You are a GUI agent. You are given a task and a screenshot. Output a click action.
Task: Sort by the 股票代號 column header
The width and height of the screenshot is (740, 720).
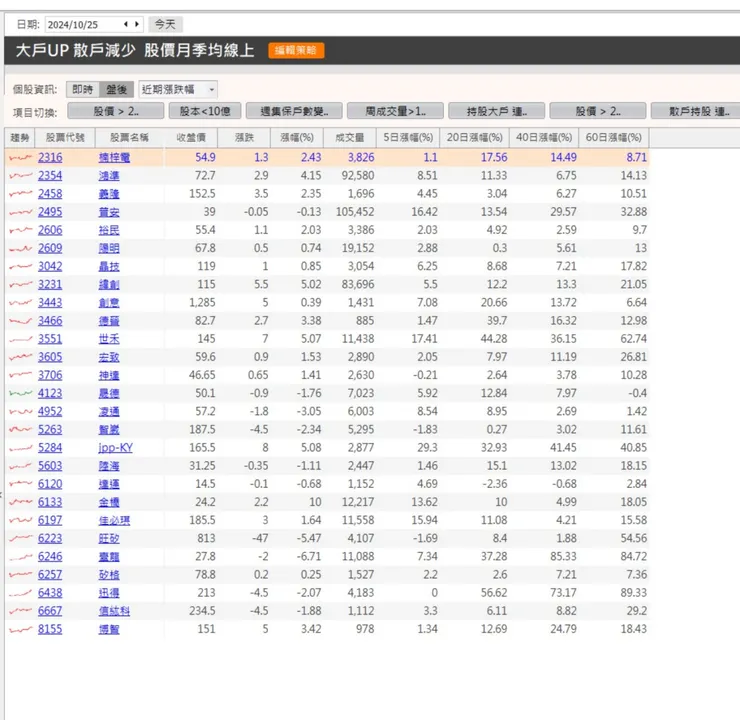(65, 137)
